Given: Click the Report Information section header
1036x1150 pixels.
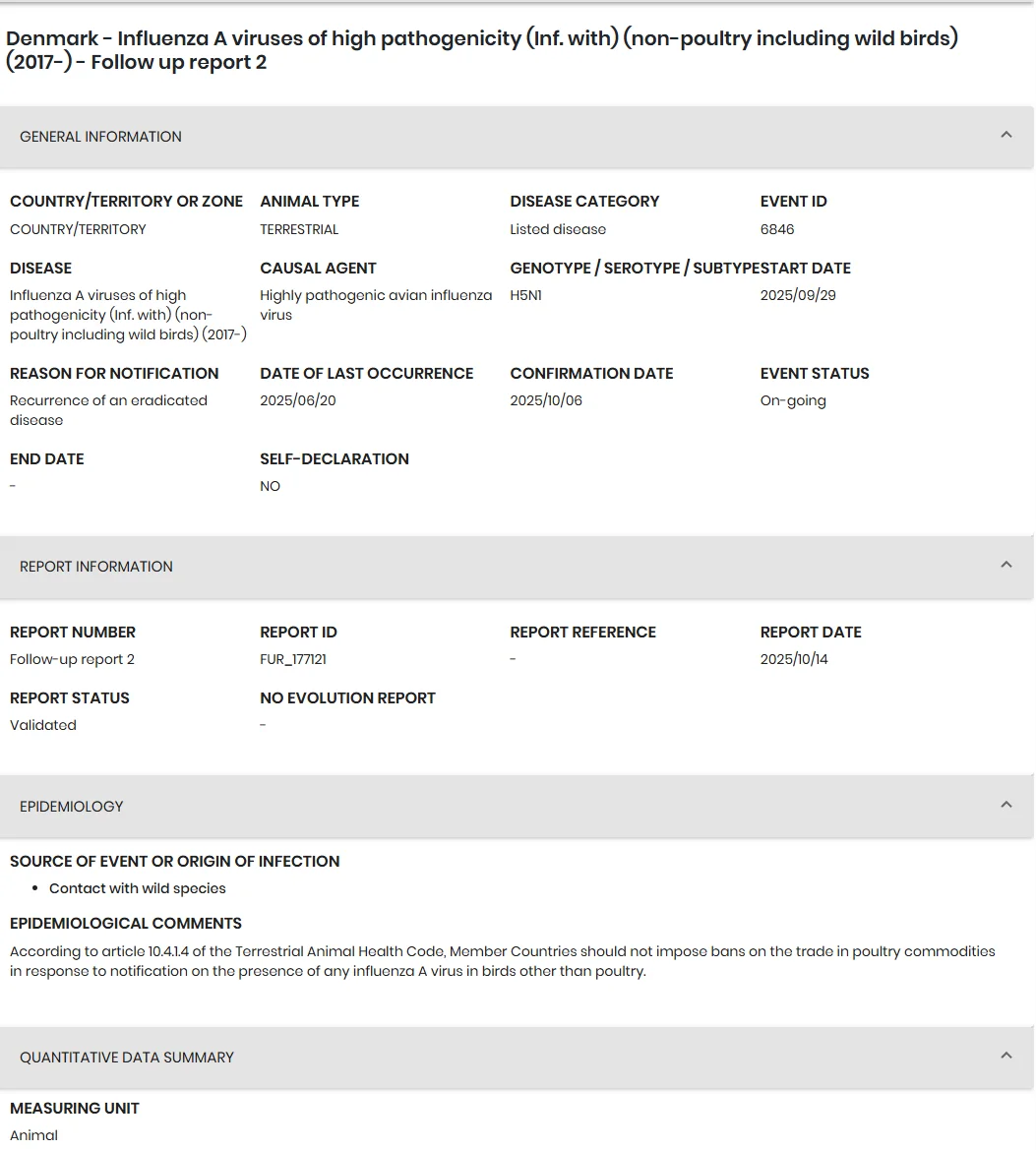Looking at the screenshot, I should pyautogui.click(x=517, y=567).
